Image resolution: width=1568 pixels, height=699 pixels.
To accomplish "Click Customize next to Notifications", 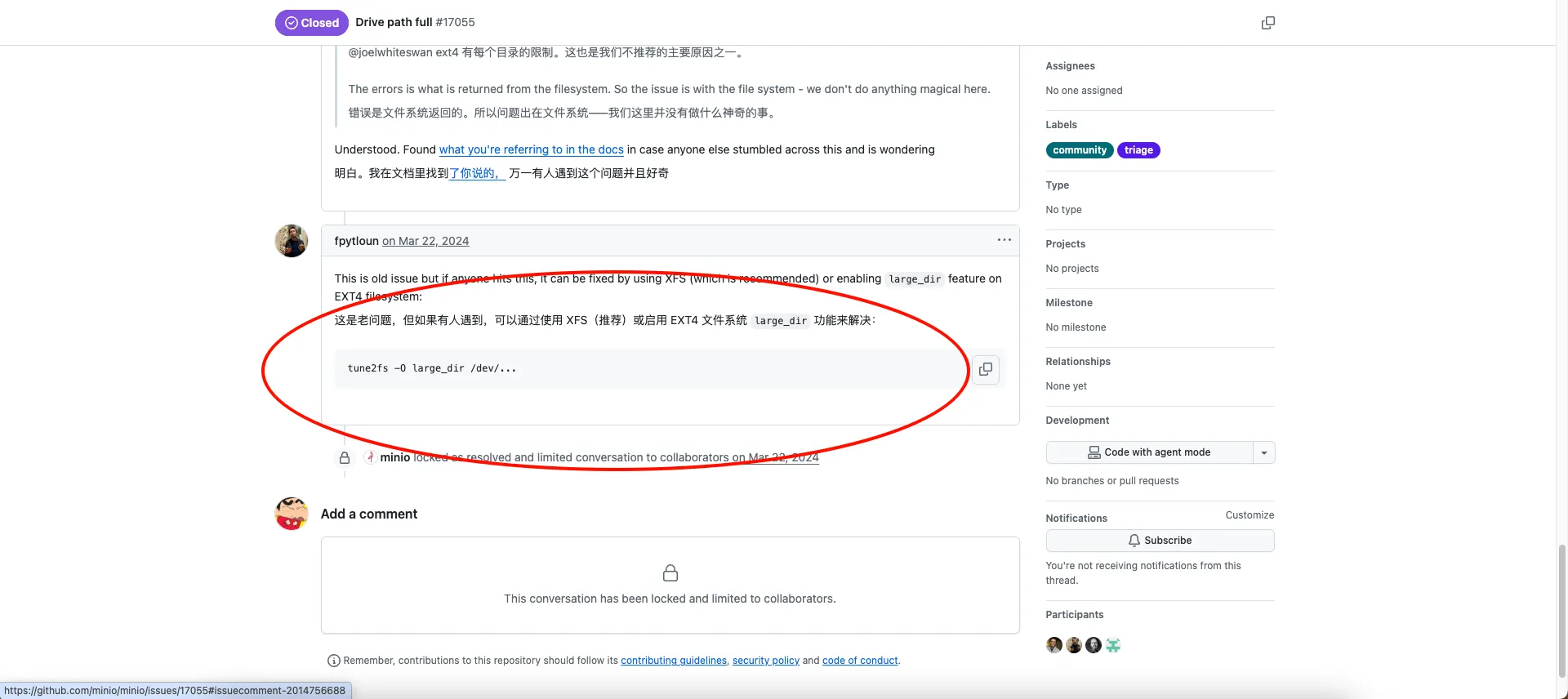I will point(1249,515).
